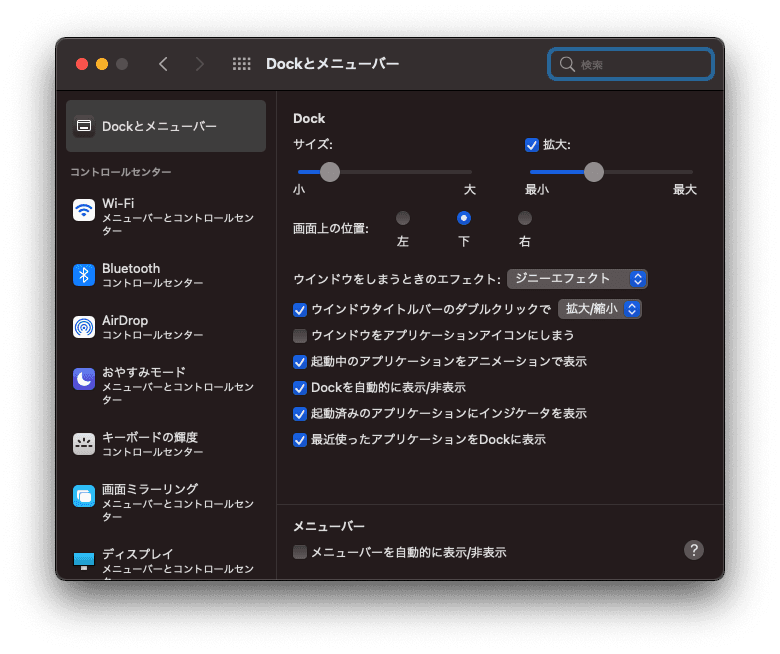Click the 検索 search field
The height and width of the screenshot is (654, 780).
(x=631, y=64)
